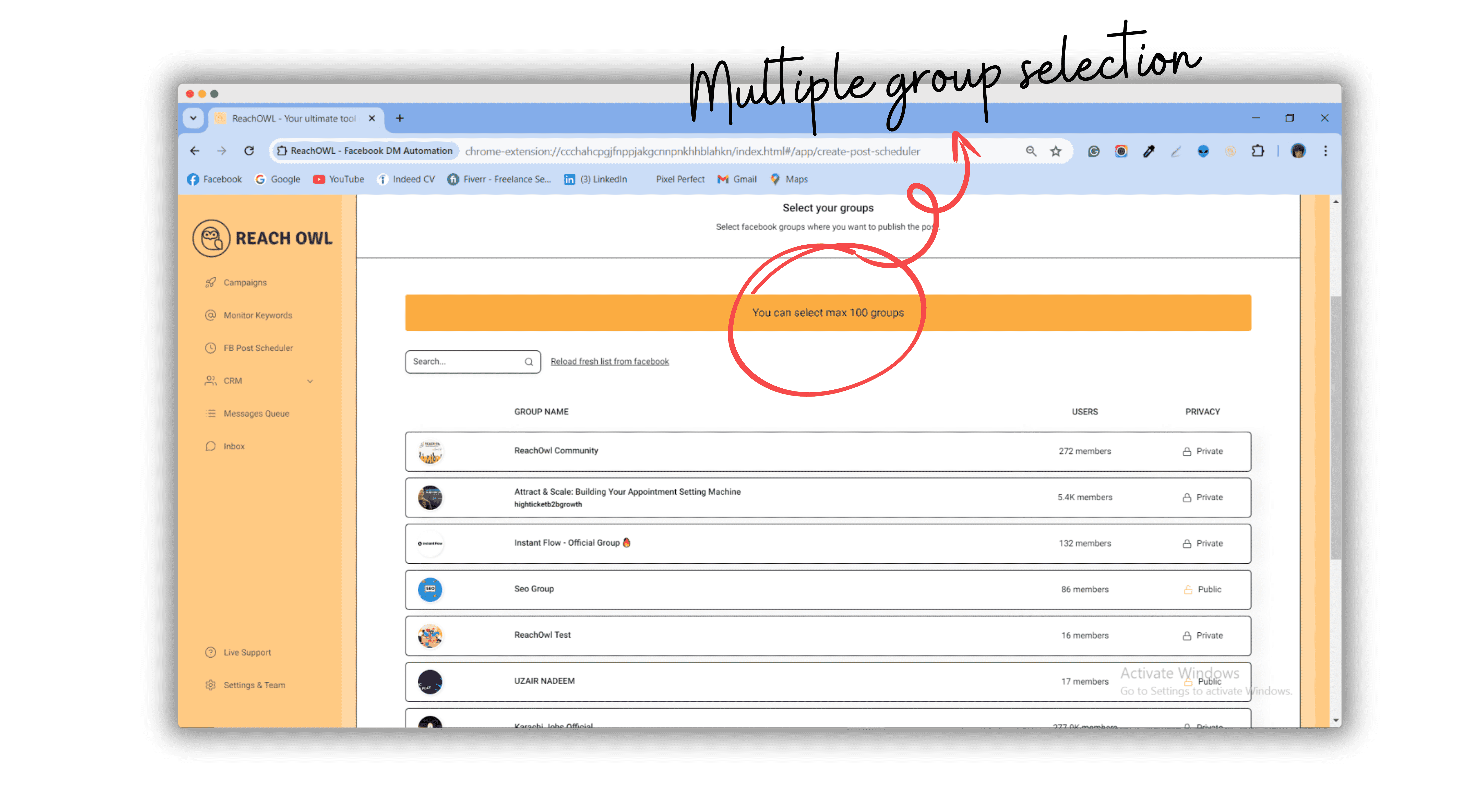The height and width of the screenshot is (812, 1470).
Task: Select Monitor Keywords in the sidebar
Action: (x=257, y=315)
